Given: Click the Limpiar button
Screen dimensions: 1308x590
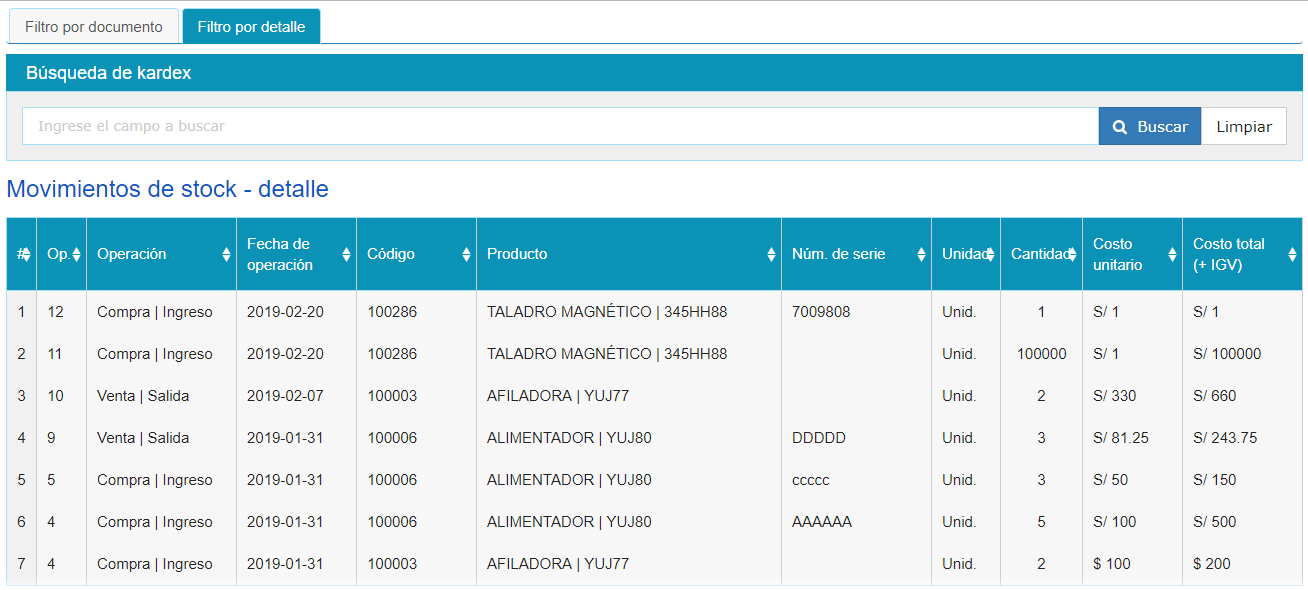Looking at the screenshot, I should point(1243,127).
